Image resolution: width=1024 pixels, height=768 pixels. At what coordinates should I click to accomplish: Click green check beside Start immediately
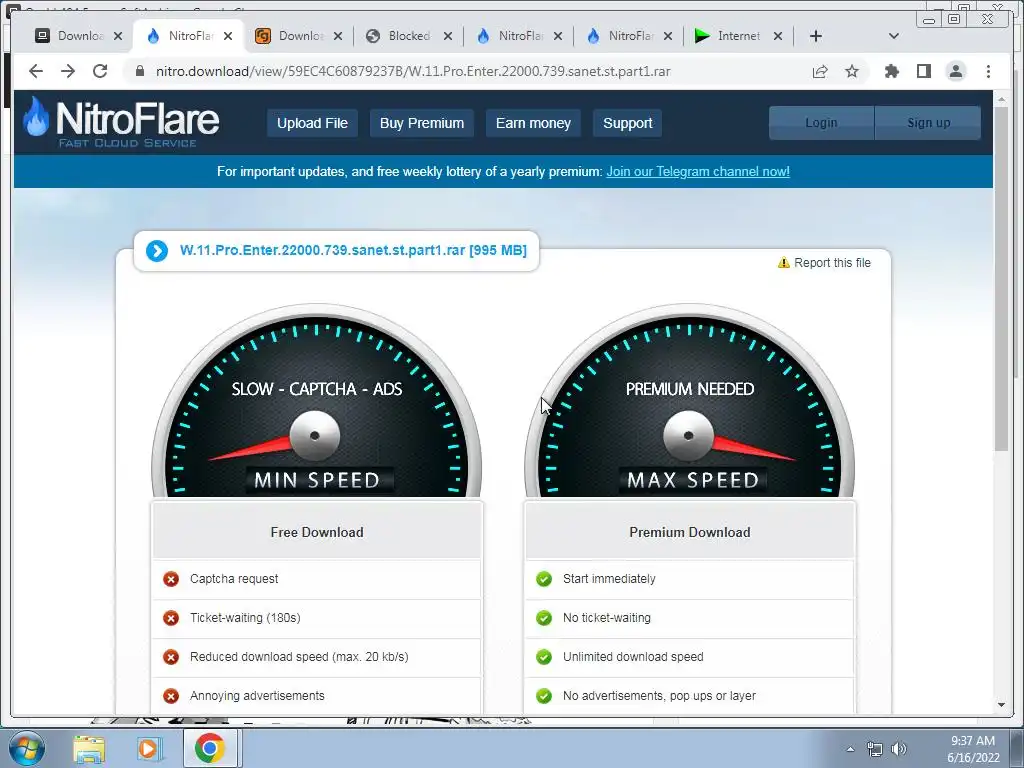544,579
